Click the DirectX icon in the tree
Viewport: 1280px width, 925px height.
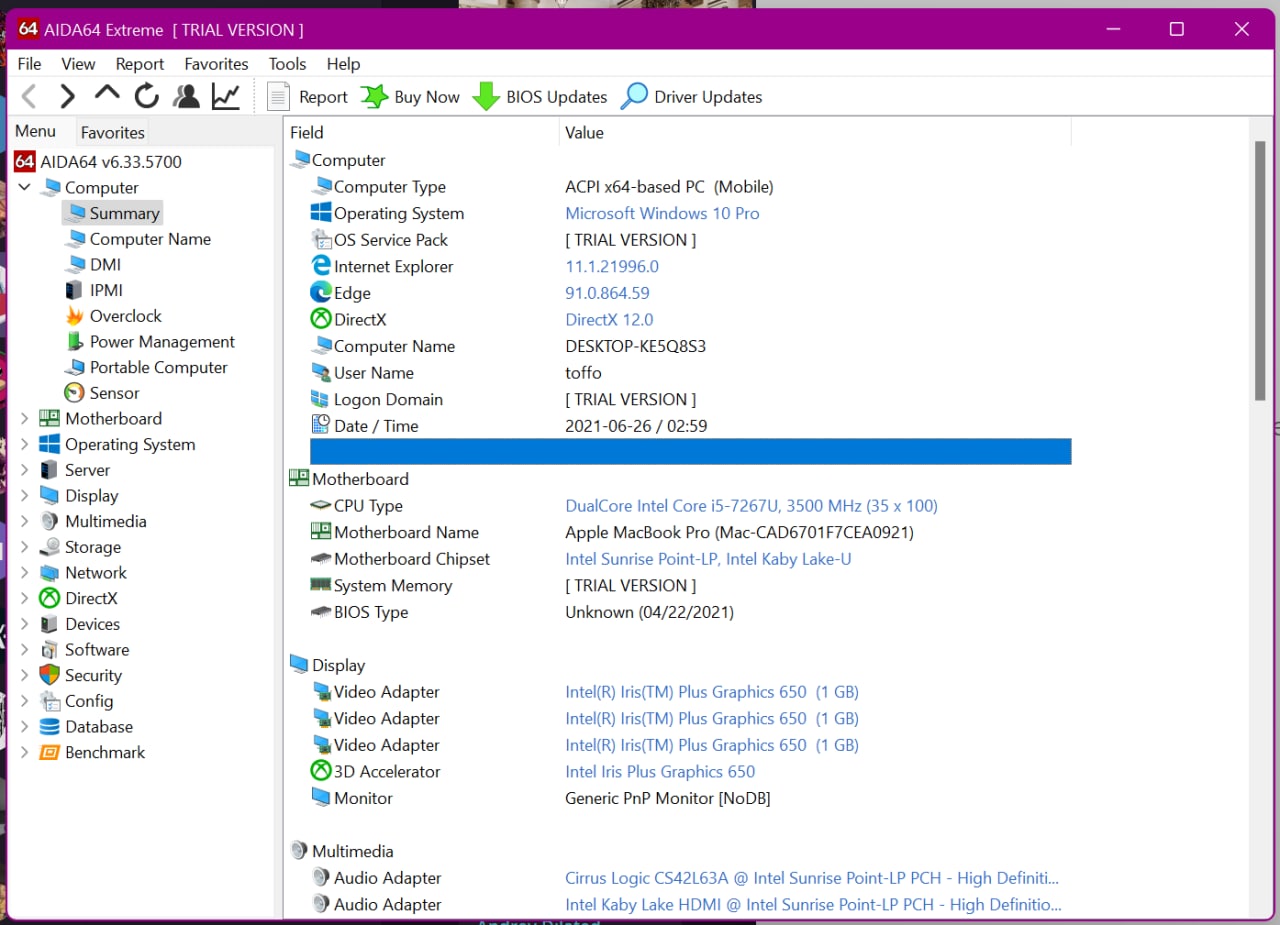(49, 599)
